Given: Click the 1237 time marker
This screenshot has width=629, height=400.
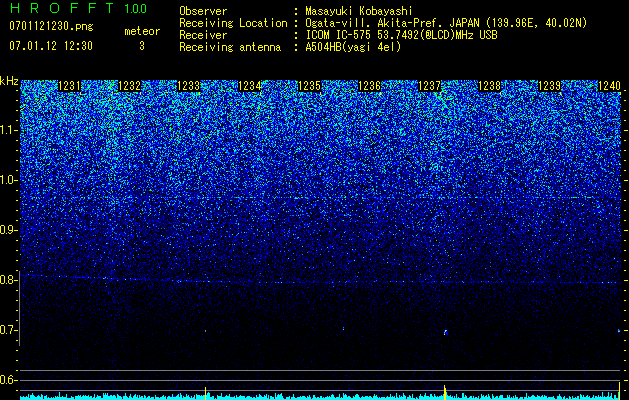Looking at the screenshot, I should (429, 86).
